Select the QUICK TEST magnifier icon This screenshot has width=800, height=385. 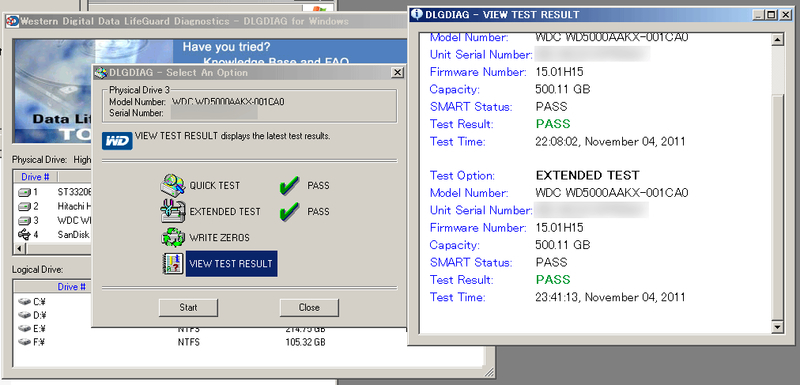[x=173, y=186]
